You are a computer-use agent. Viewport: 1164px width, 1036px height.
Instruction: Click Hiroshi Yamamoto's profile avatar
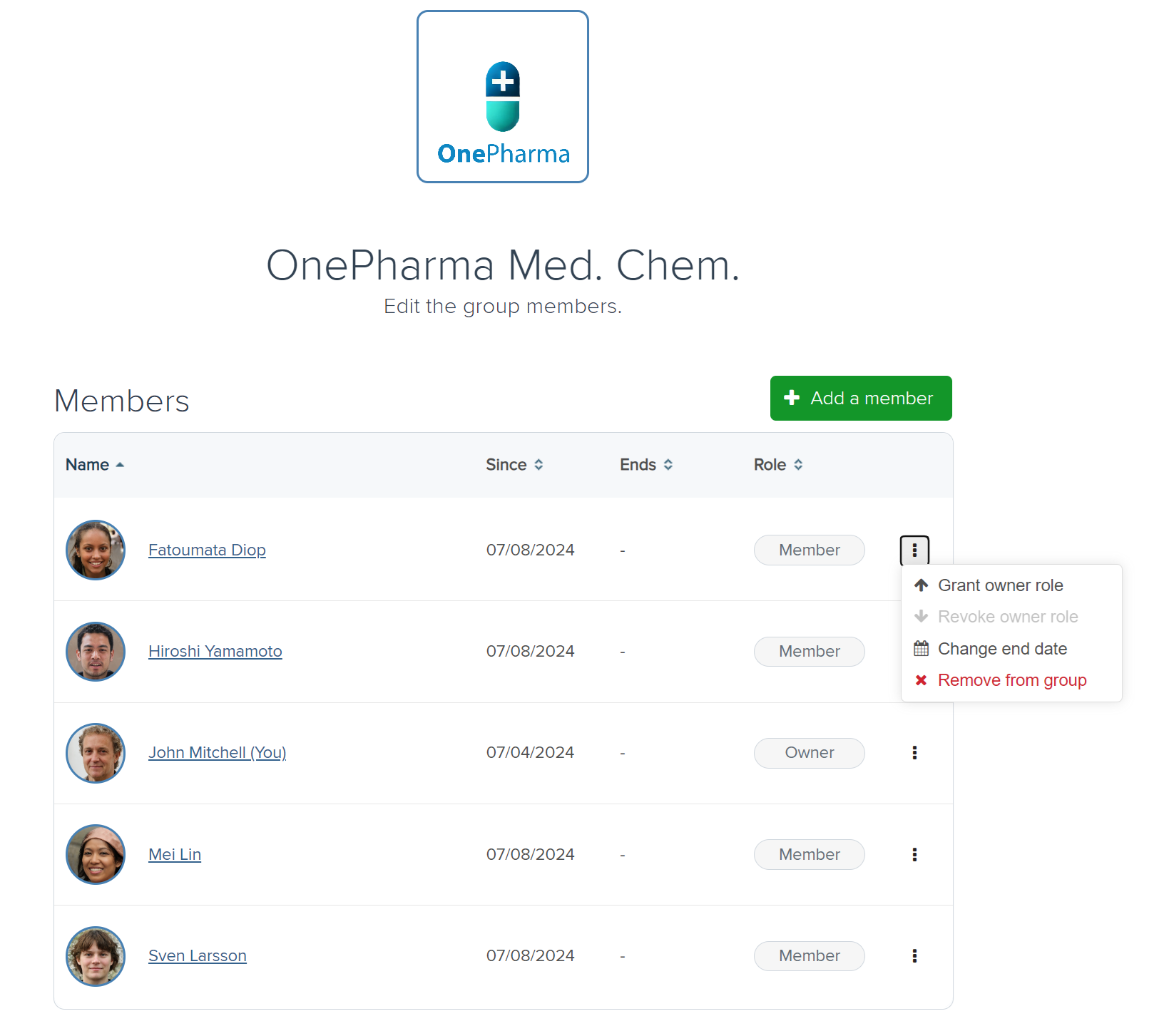(96, 652)
